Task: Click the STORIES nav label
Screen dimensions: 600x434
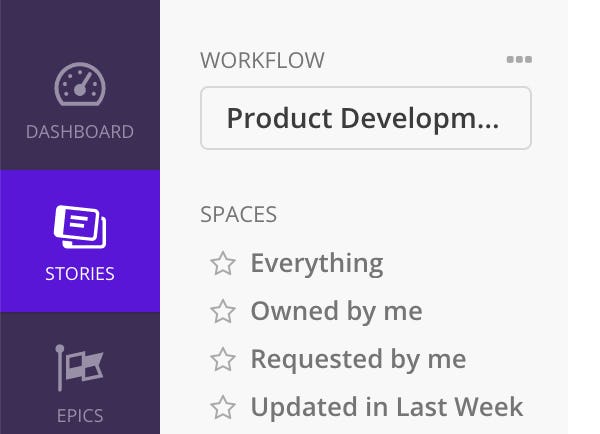Action: coord(80,274)
